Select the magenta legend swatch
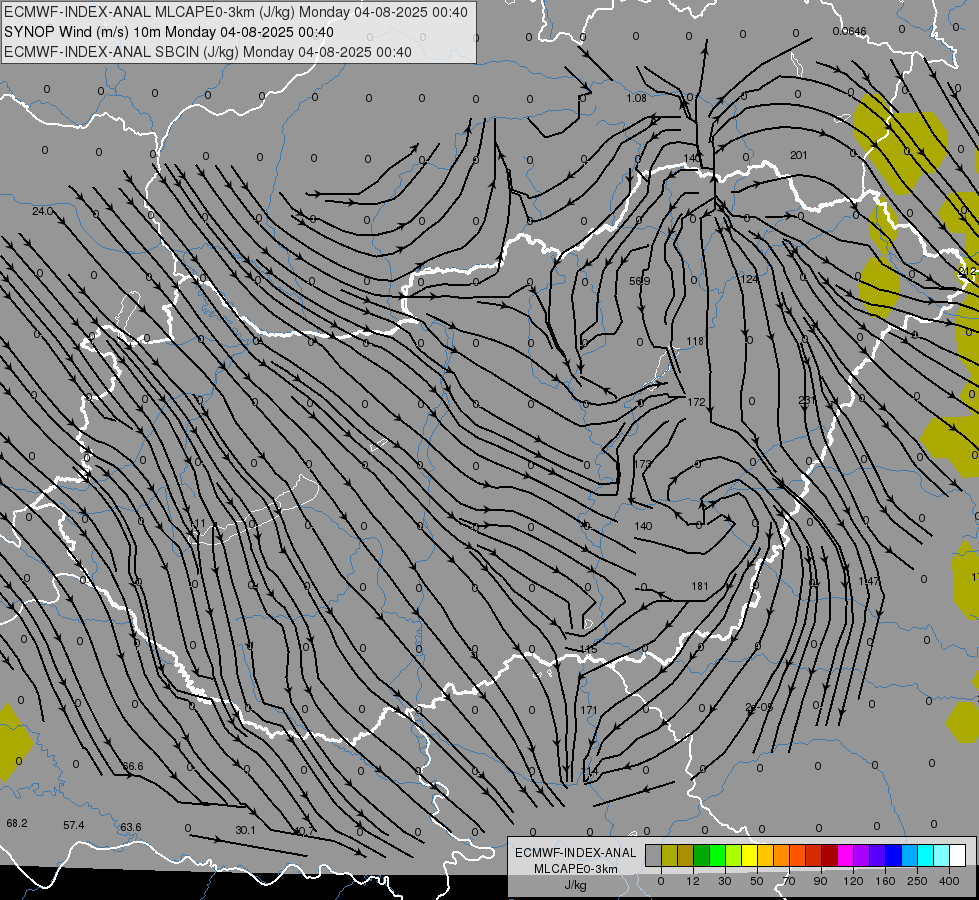979x900 pixels. pos(845,855)
